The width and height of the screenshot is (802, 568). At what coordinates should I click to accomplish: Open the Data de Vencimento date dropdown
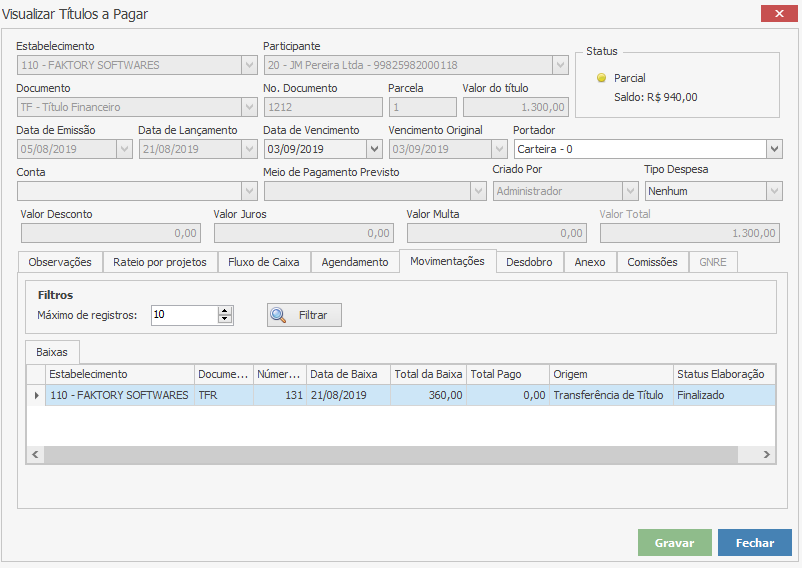point(373,149)
